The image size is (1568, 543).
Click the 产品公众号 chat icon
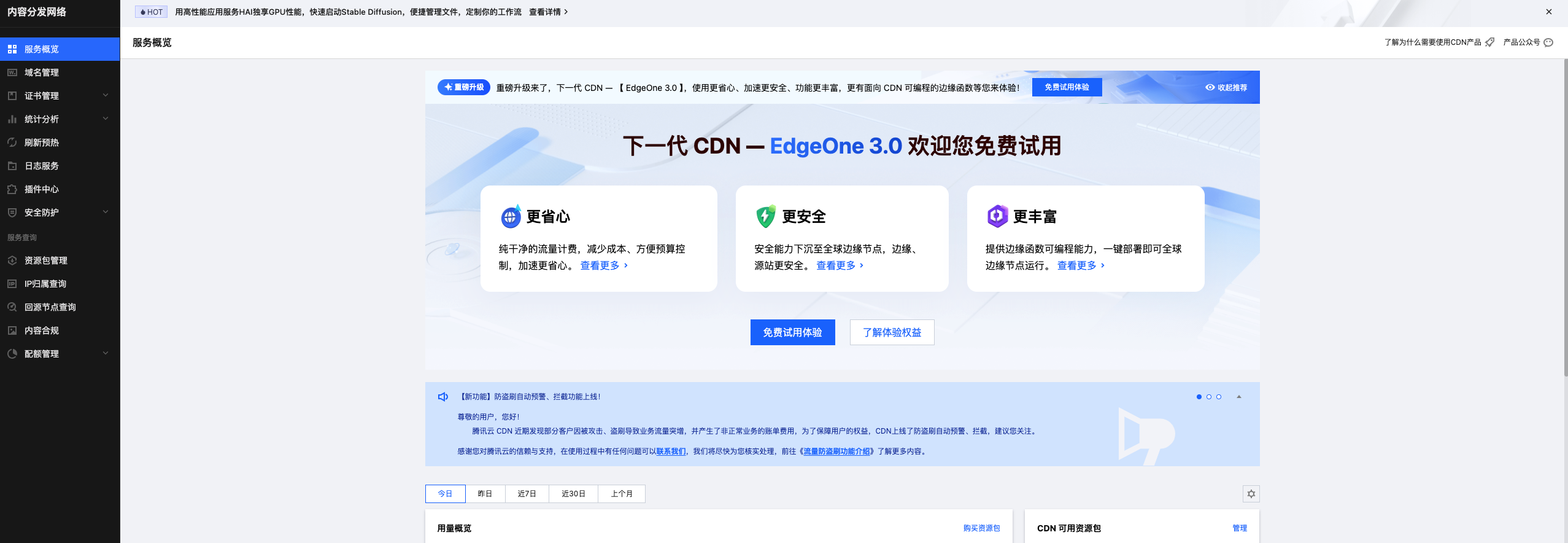tap(1548, 42)
